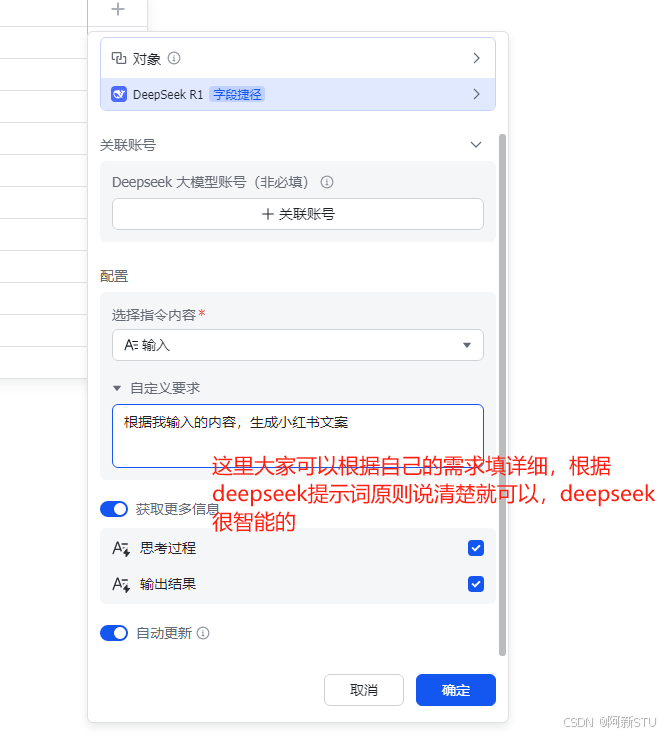
Task: Select the DeepSeek R1 字段捷径 row
Action: (x=298, y=94)
